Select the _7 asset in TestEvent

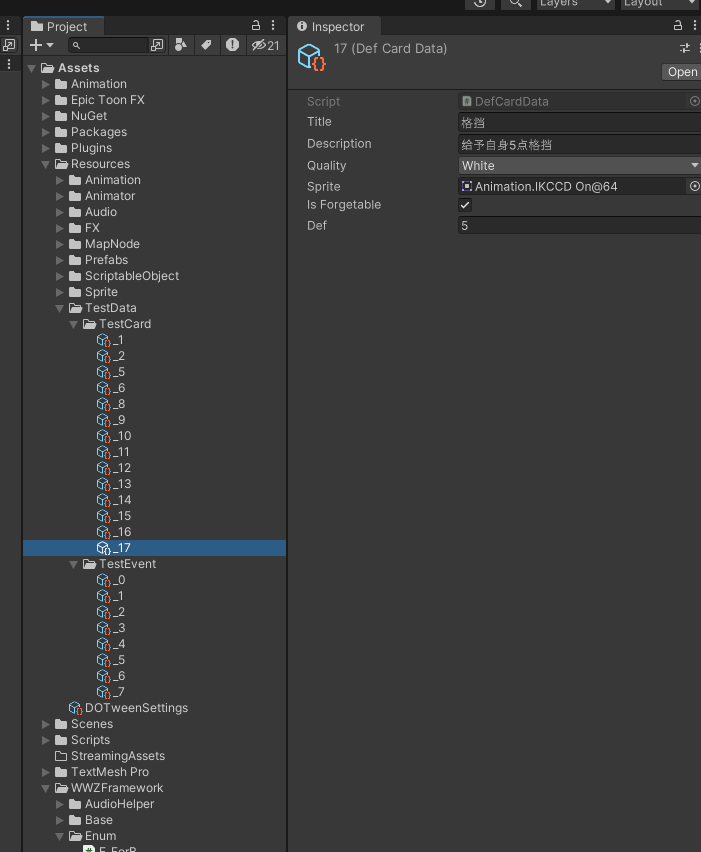[x=111, y=692]
